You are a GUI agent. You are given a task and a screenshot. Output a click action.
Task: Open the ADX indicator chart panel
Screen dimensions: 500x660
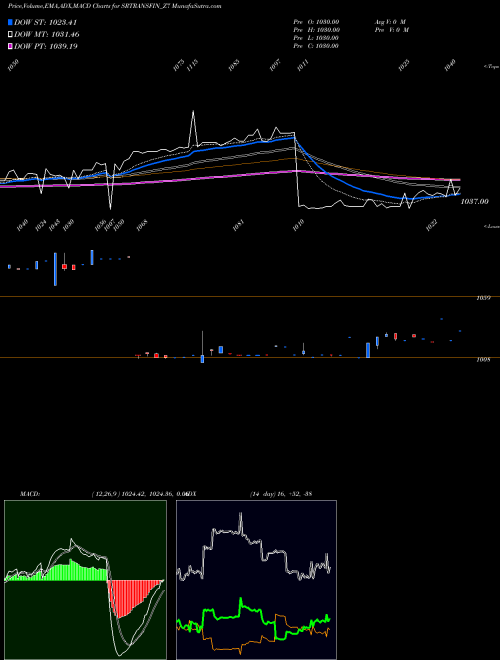256,580
